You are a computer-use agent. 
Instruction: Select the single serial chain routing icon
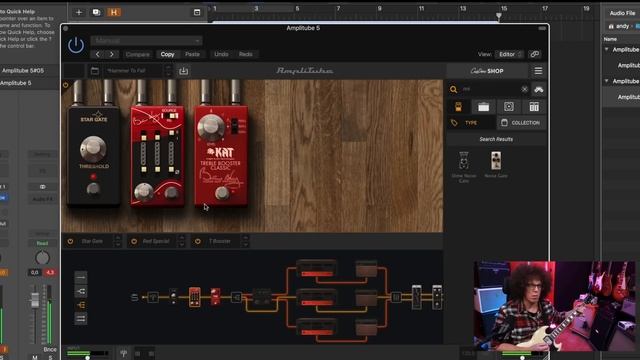click(81, 278)
